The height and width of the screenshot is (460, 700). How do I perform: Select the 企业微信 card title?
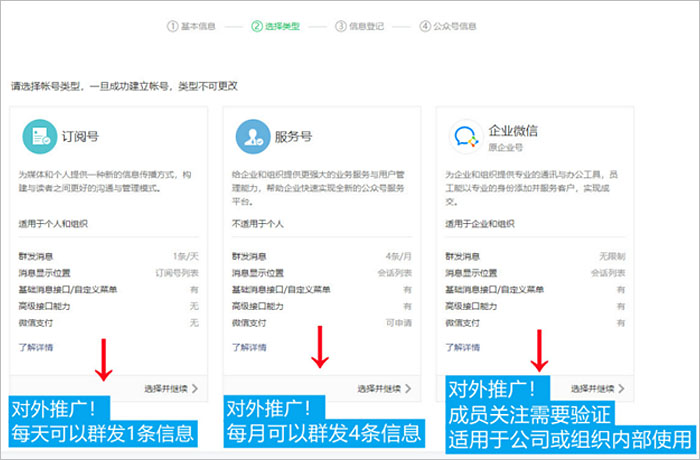click(x=513, y=129)
